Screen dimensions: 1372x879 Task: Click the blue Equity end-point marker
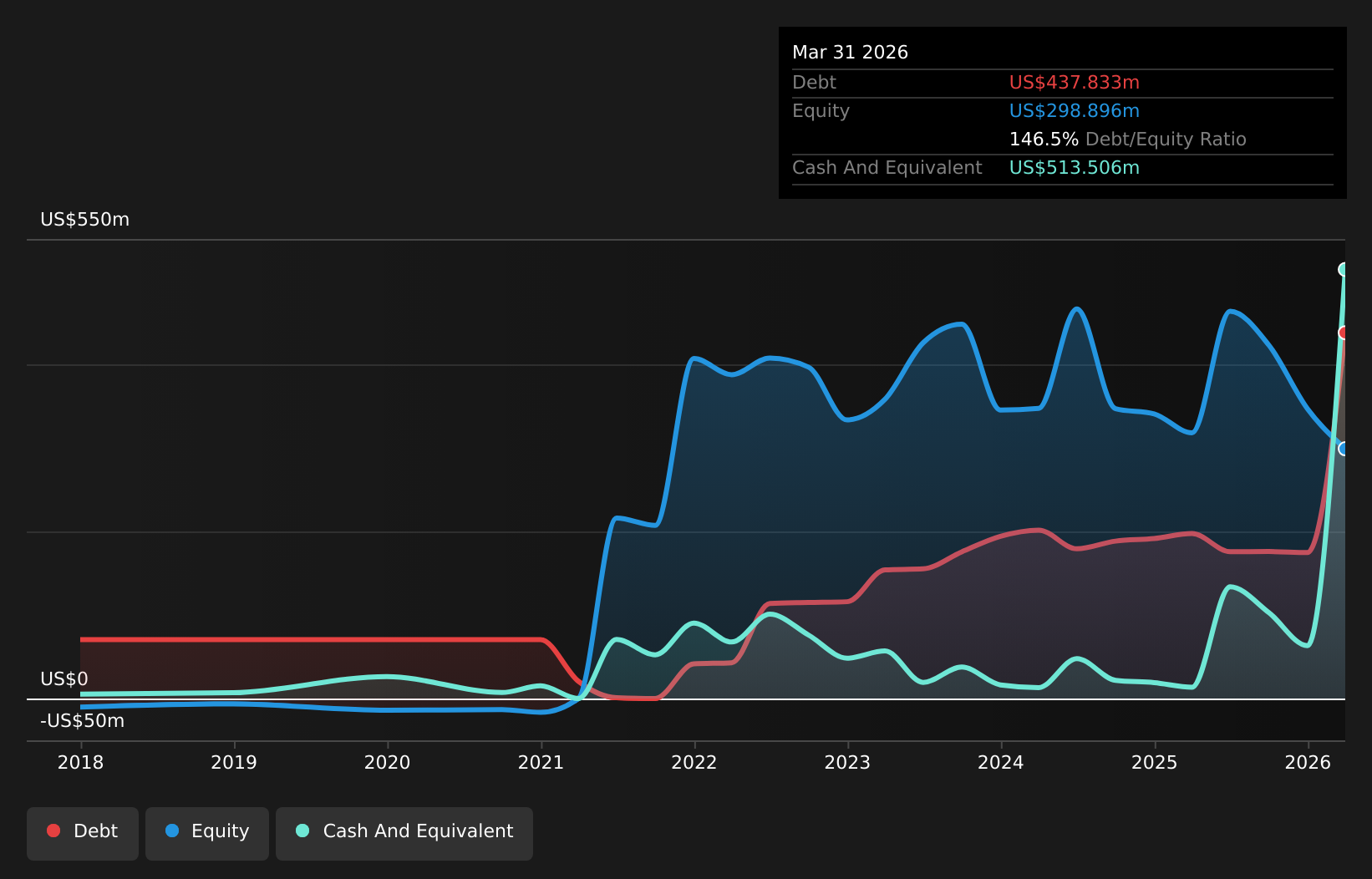[1344, 449]
